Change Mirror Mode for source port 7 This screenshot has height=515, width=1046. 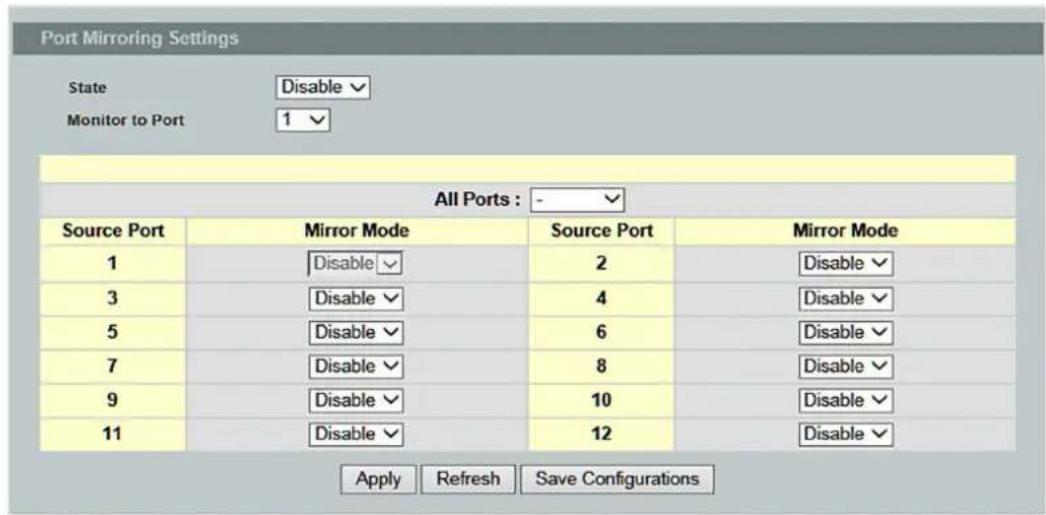356,366
